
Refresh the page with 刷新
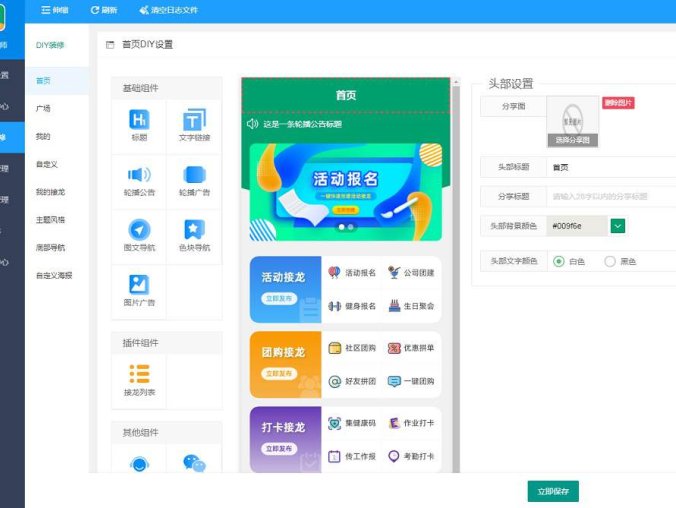coord(104,10)
